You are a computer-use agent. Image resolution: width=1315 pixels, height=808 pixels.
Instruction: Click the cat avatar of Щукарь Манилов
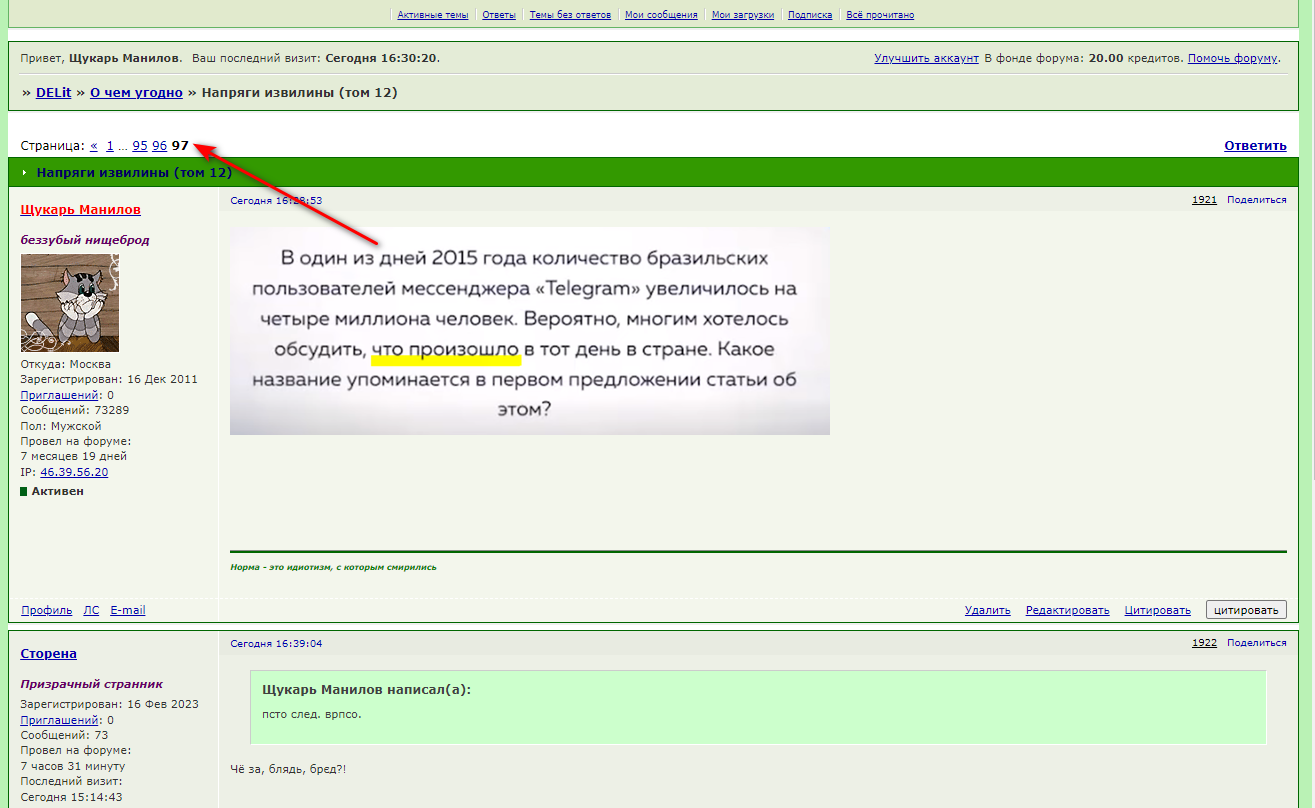(x=70, y=303)
